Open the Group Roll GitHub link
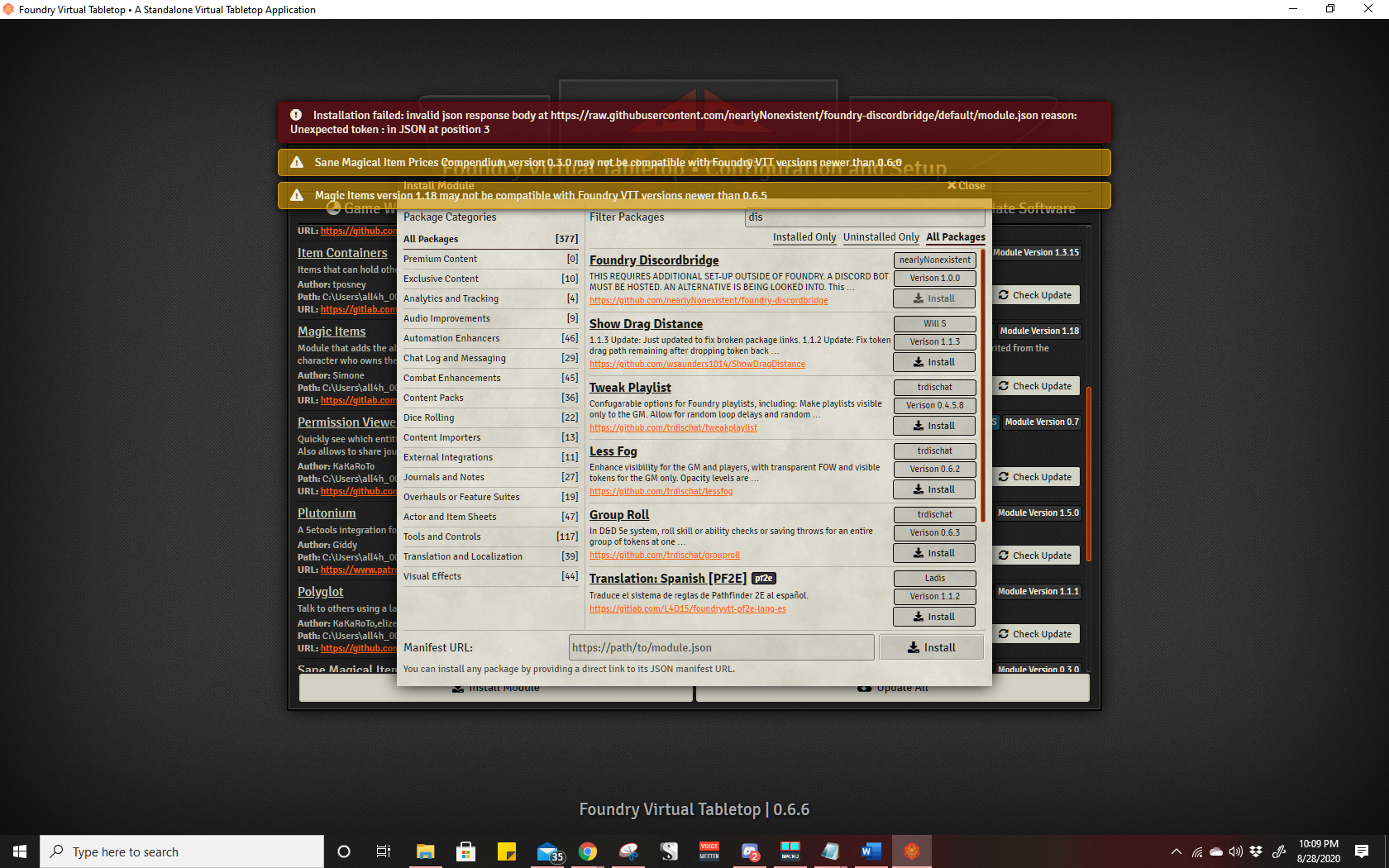The width and height of the screenshot is (1389, 868). pos(664,555)
